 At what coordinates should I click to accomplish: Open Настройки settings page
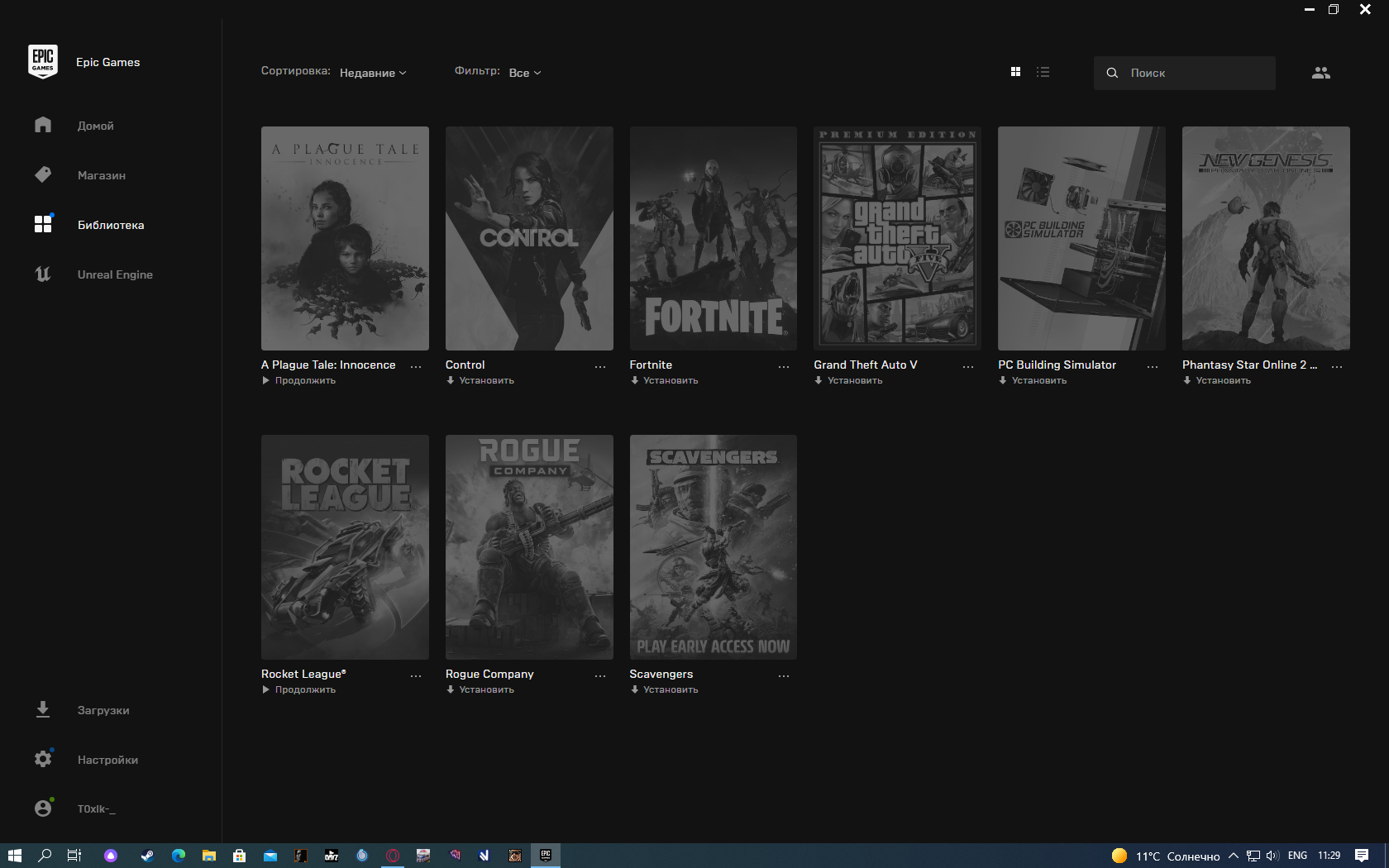point(107,760)
